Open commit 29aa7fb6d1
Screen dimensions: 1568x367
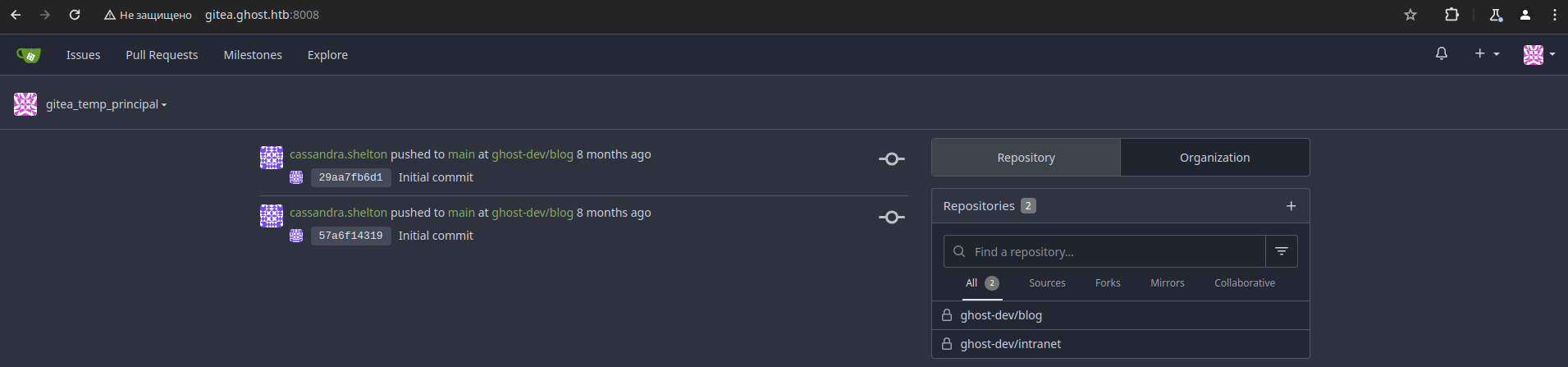(350, 177)
